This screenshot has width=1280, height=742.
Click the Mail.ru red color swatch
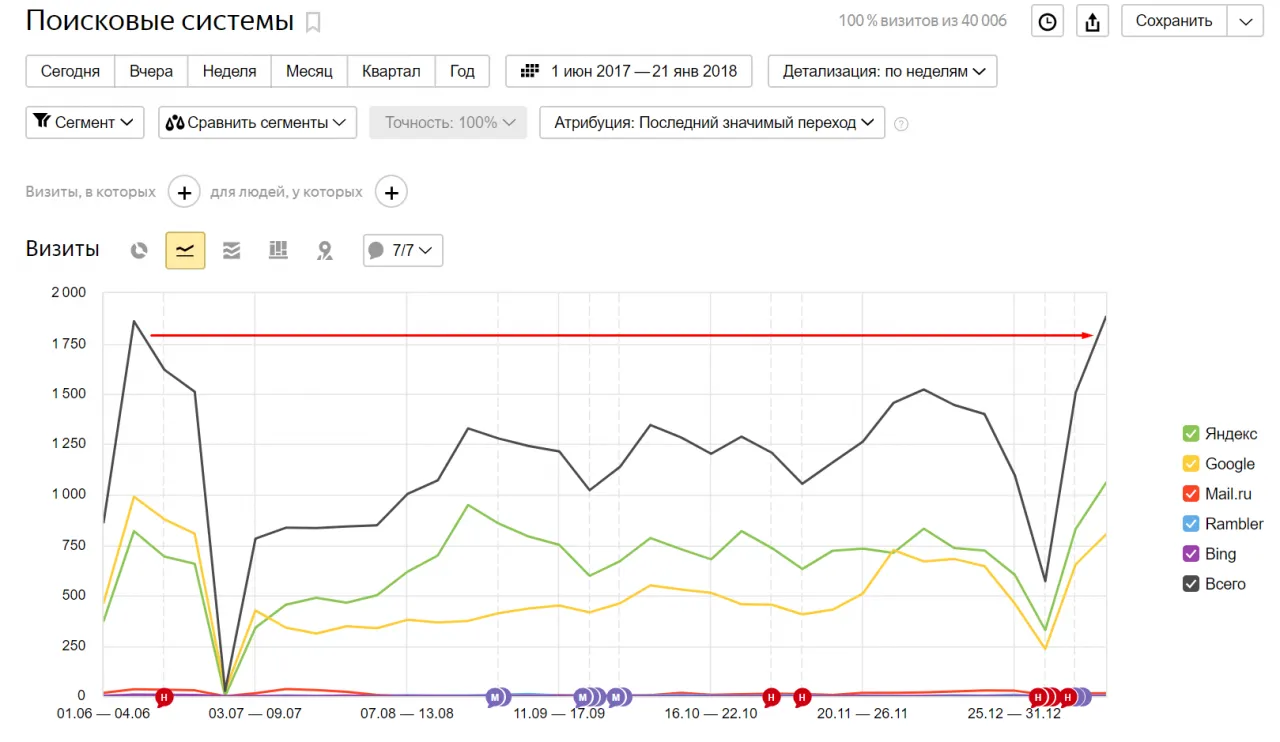(x=1190, y=494)
